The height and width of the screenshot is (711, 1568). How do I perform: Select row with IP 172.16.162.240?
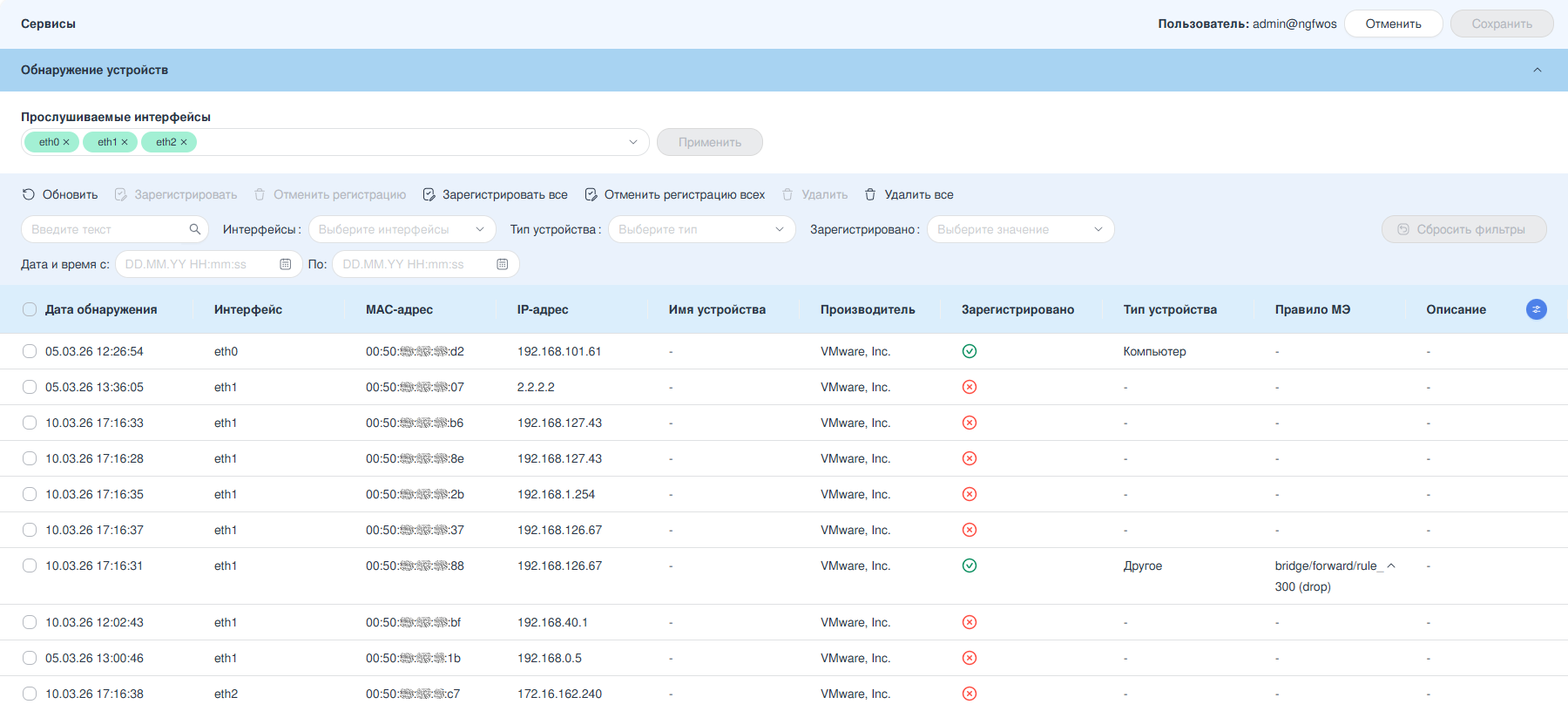point(30,694)
